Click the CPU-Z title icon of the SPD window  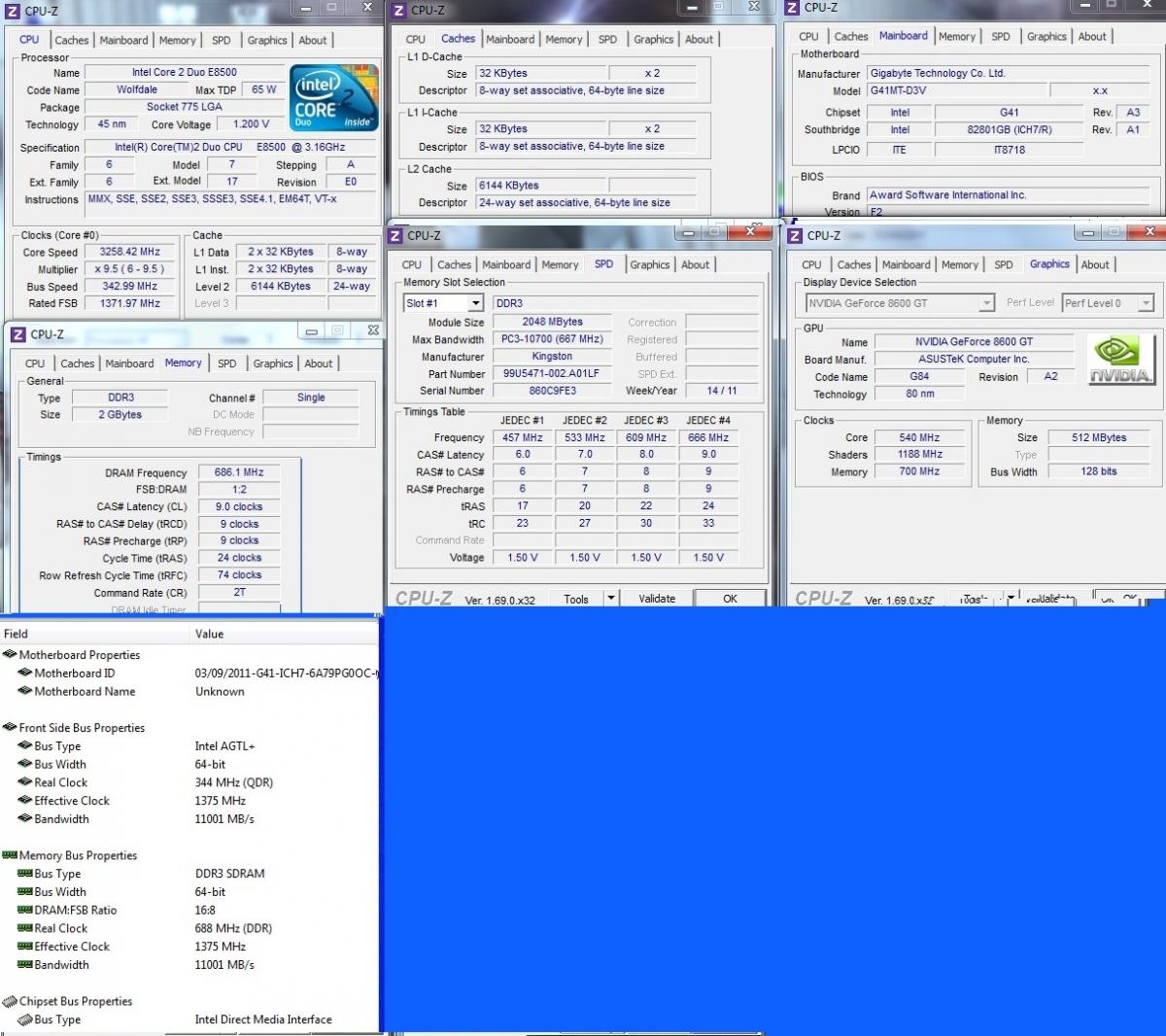(395, 235)
